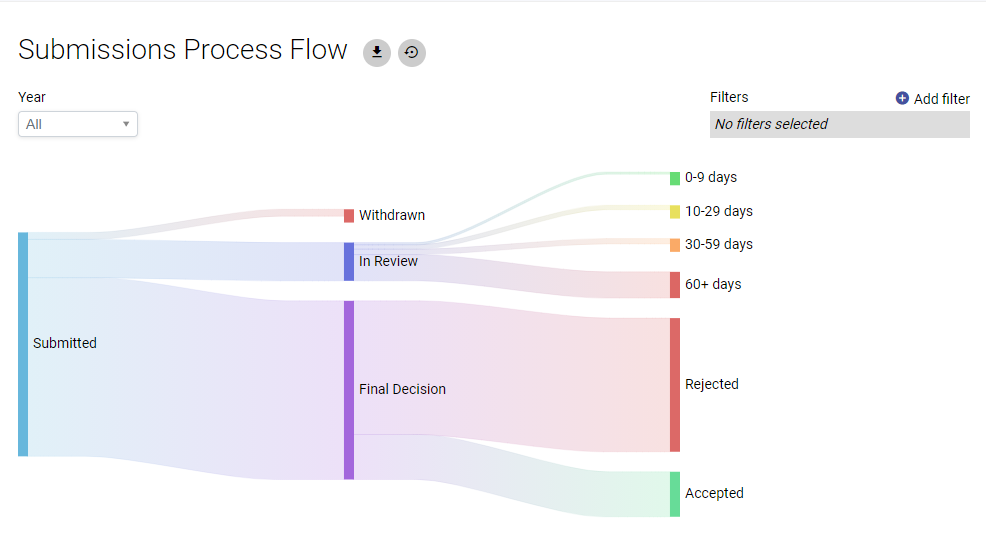Select the blue Submitted node bar
The height and width of the screenshot is (550, 986).
click(23, 344)
